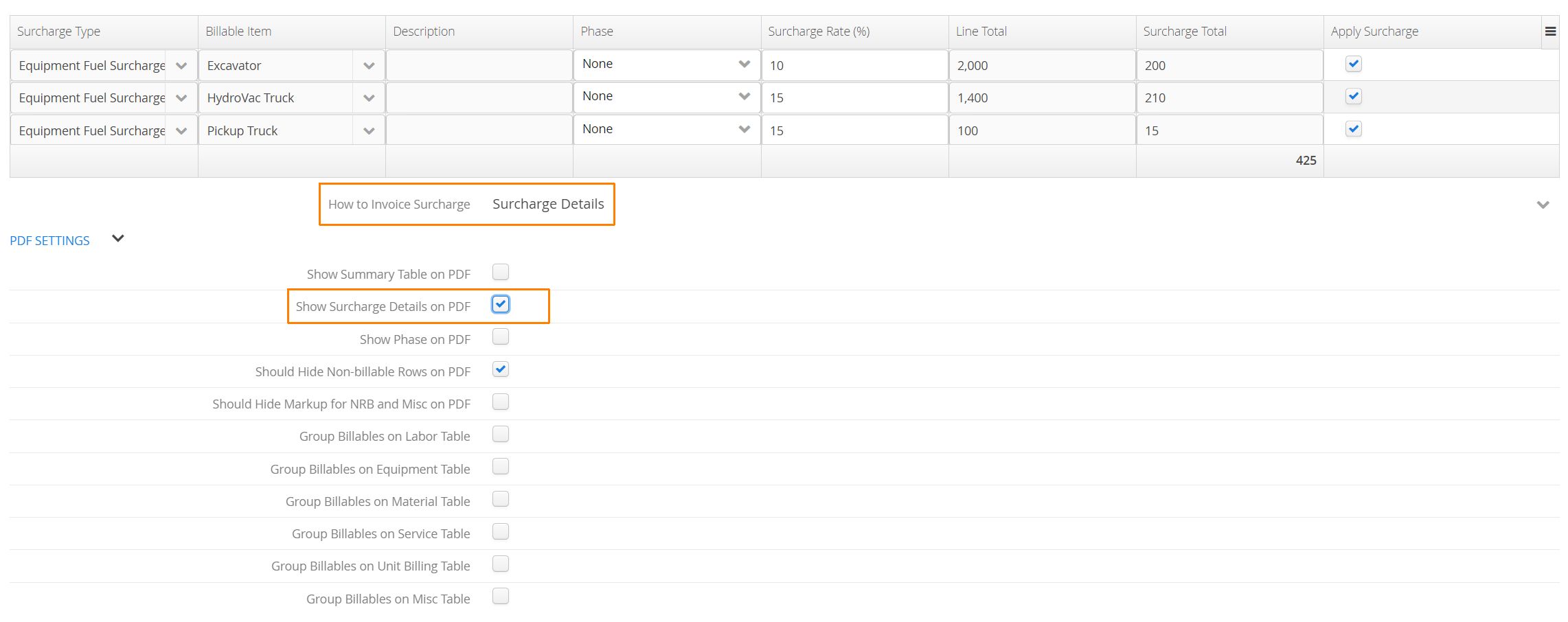
Task: Click the Apply Surcharge column header
Action: coord(1433,32)
